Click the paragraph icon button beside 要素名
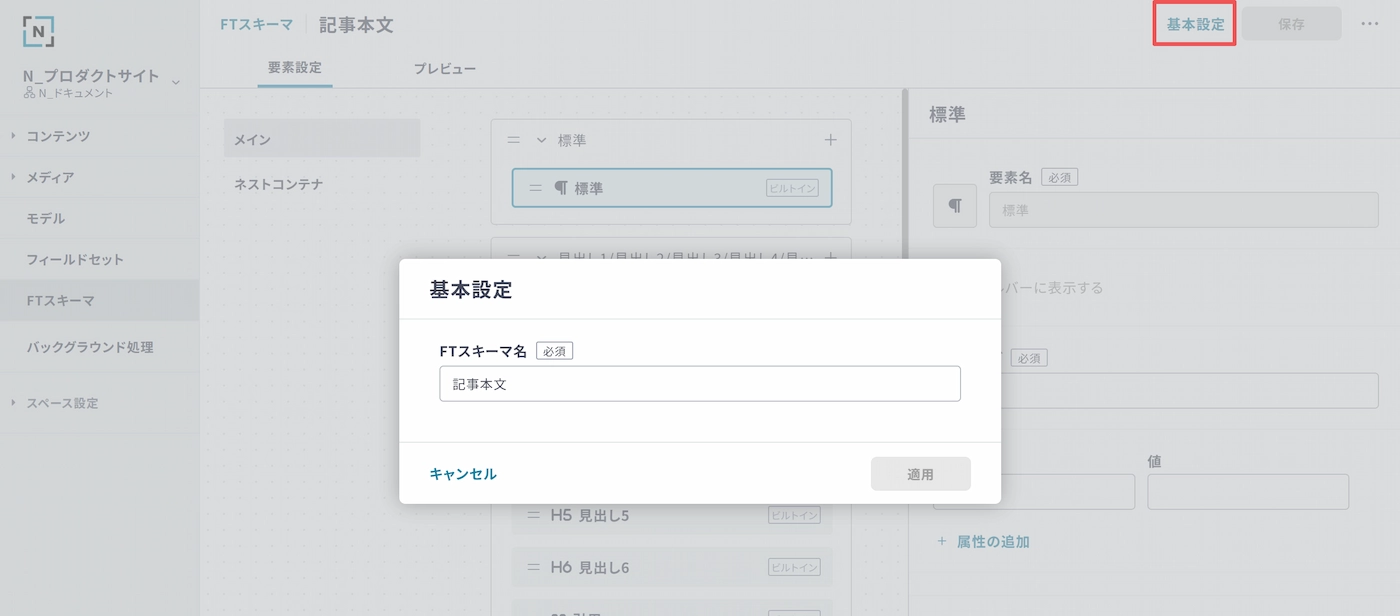The width and height of the screenshot is (1400, 616). click(954, 206)
